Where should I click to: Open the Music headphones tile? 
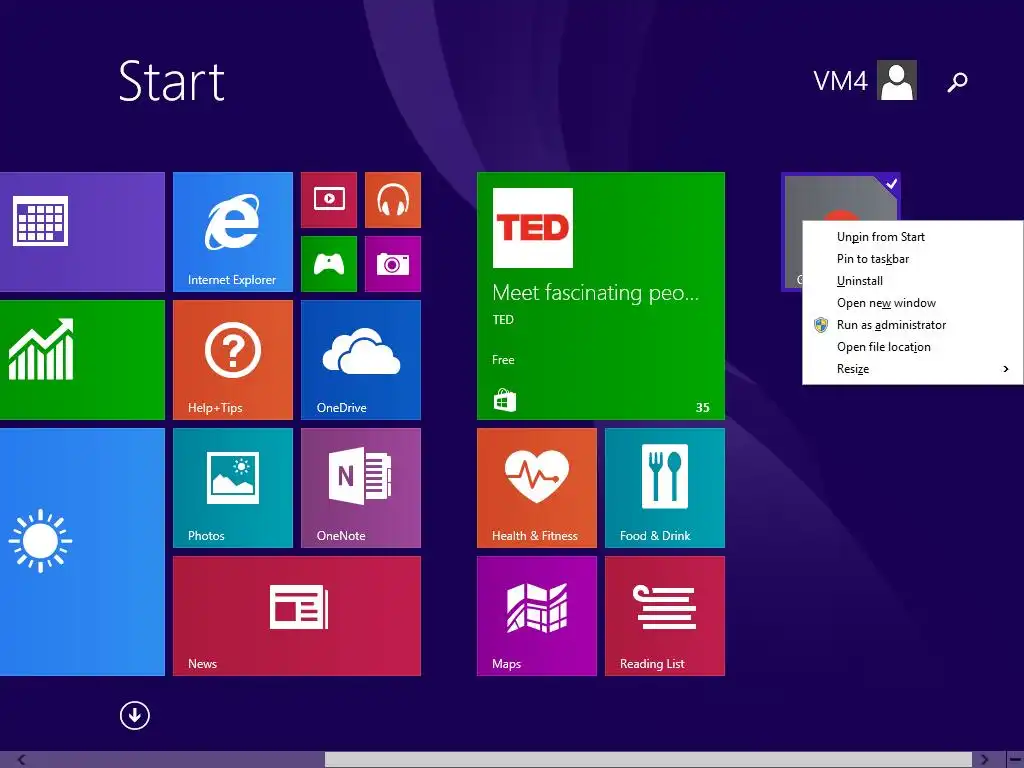pyautogui.click(x=392, y=199)
